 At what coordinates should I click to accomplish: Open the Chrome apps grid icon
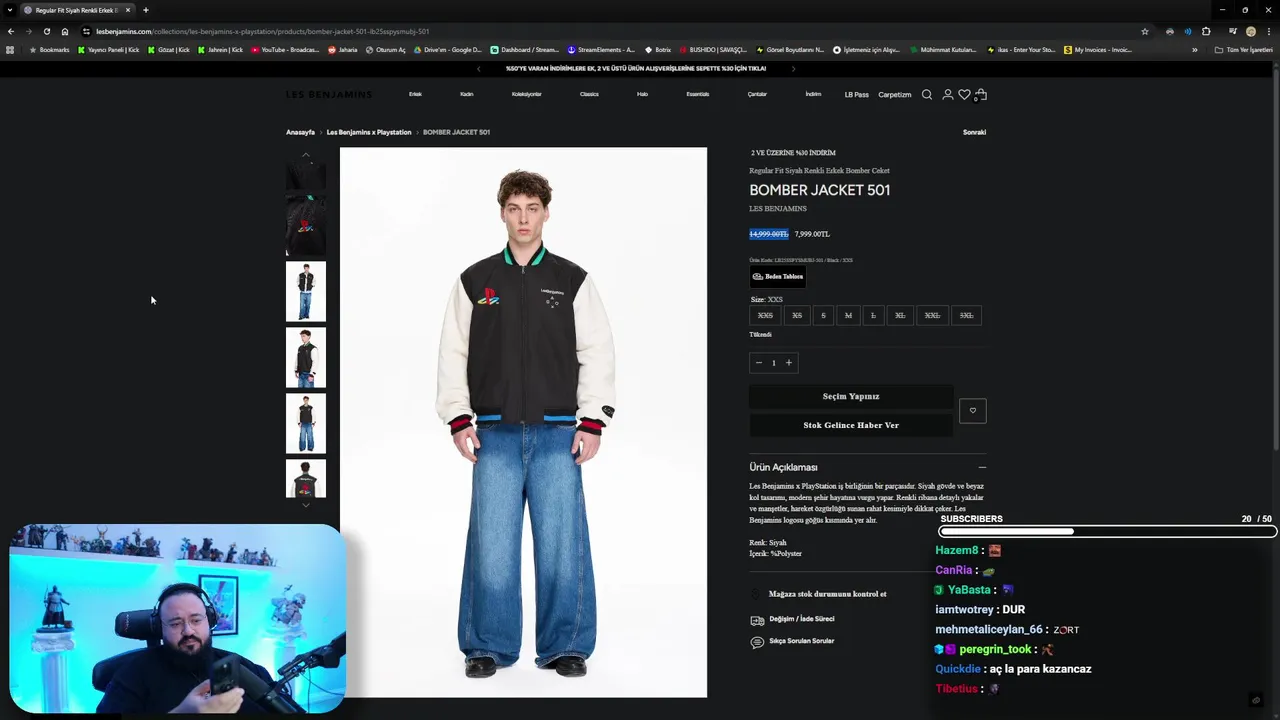point(10,50)
